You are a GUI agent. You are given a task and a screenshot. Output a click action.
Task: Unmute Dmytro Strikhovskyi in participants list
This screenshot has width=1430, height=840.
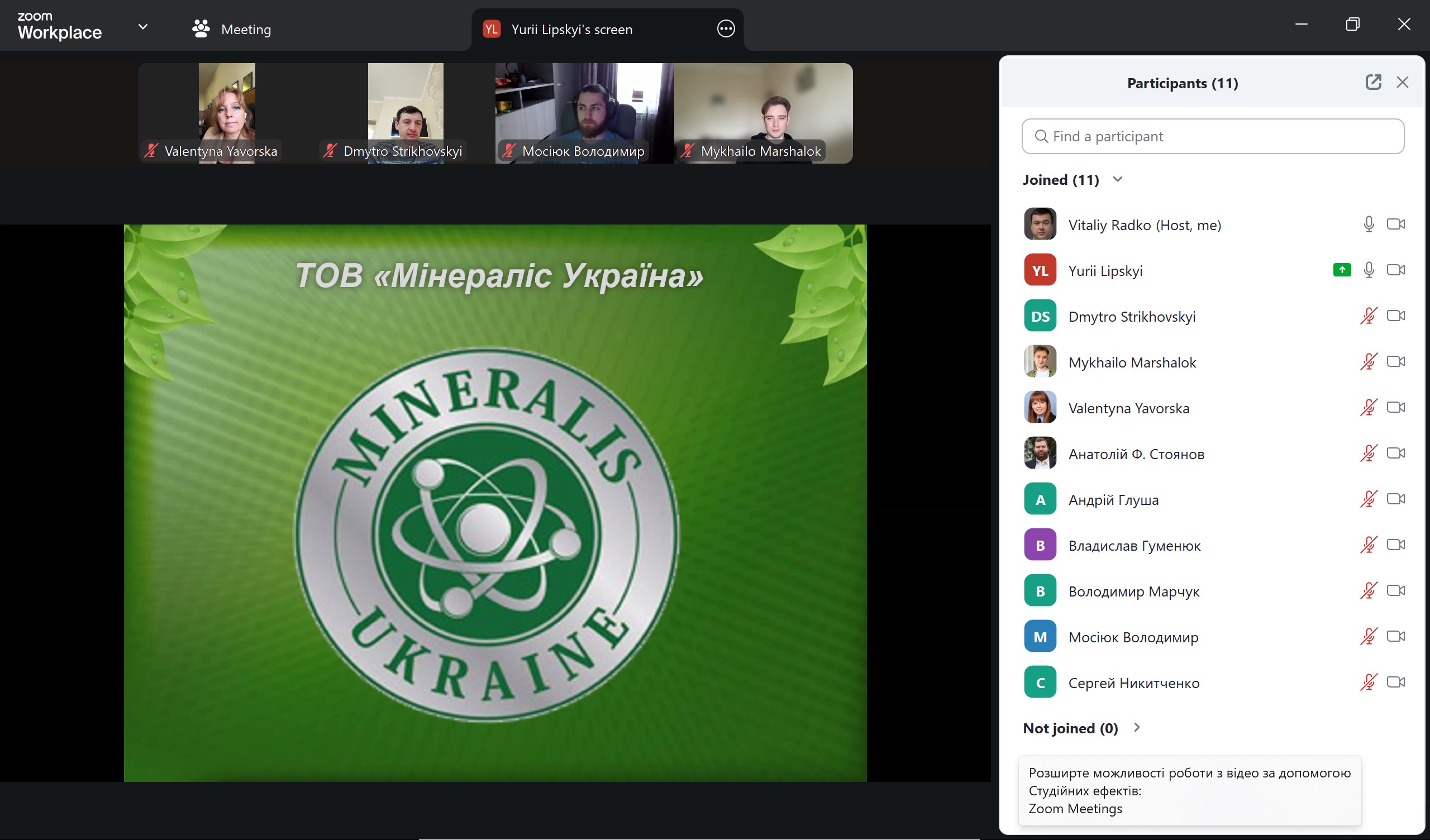coord(1369,316)
